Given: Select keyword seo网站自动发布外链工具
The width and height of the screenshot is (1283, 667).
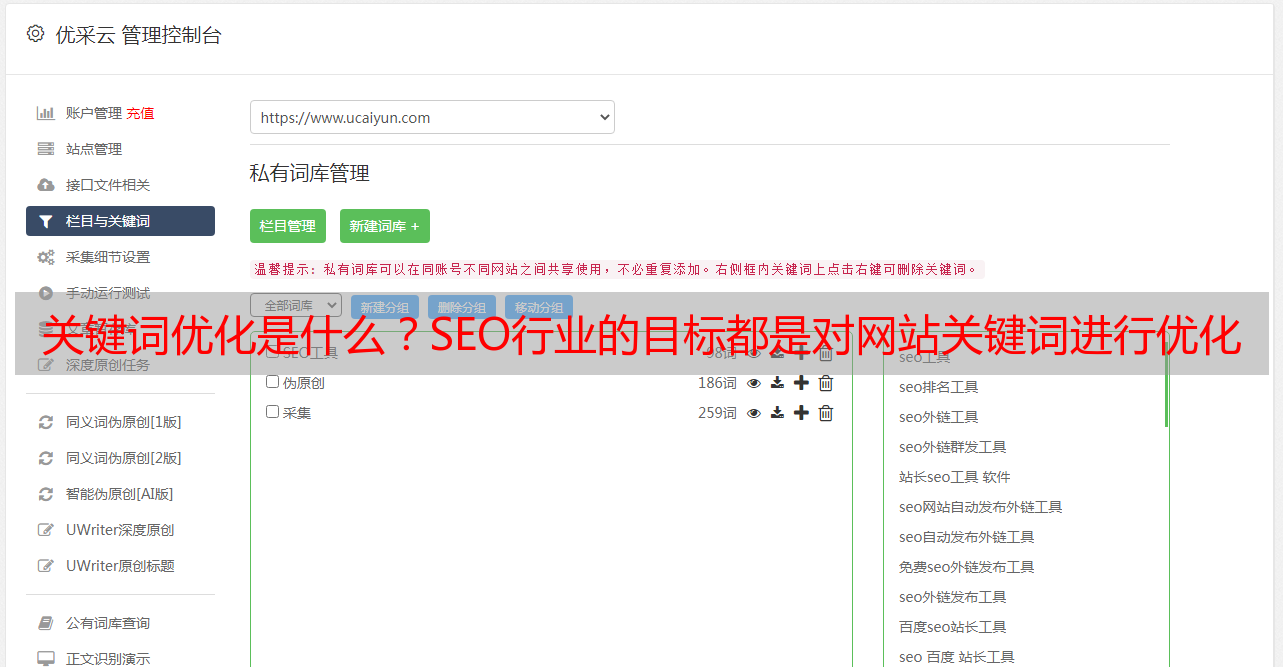Looking at the screenshot, I should coord(980,507).
